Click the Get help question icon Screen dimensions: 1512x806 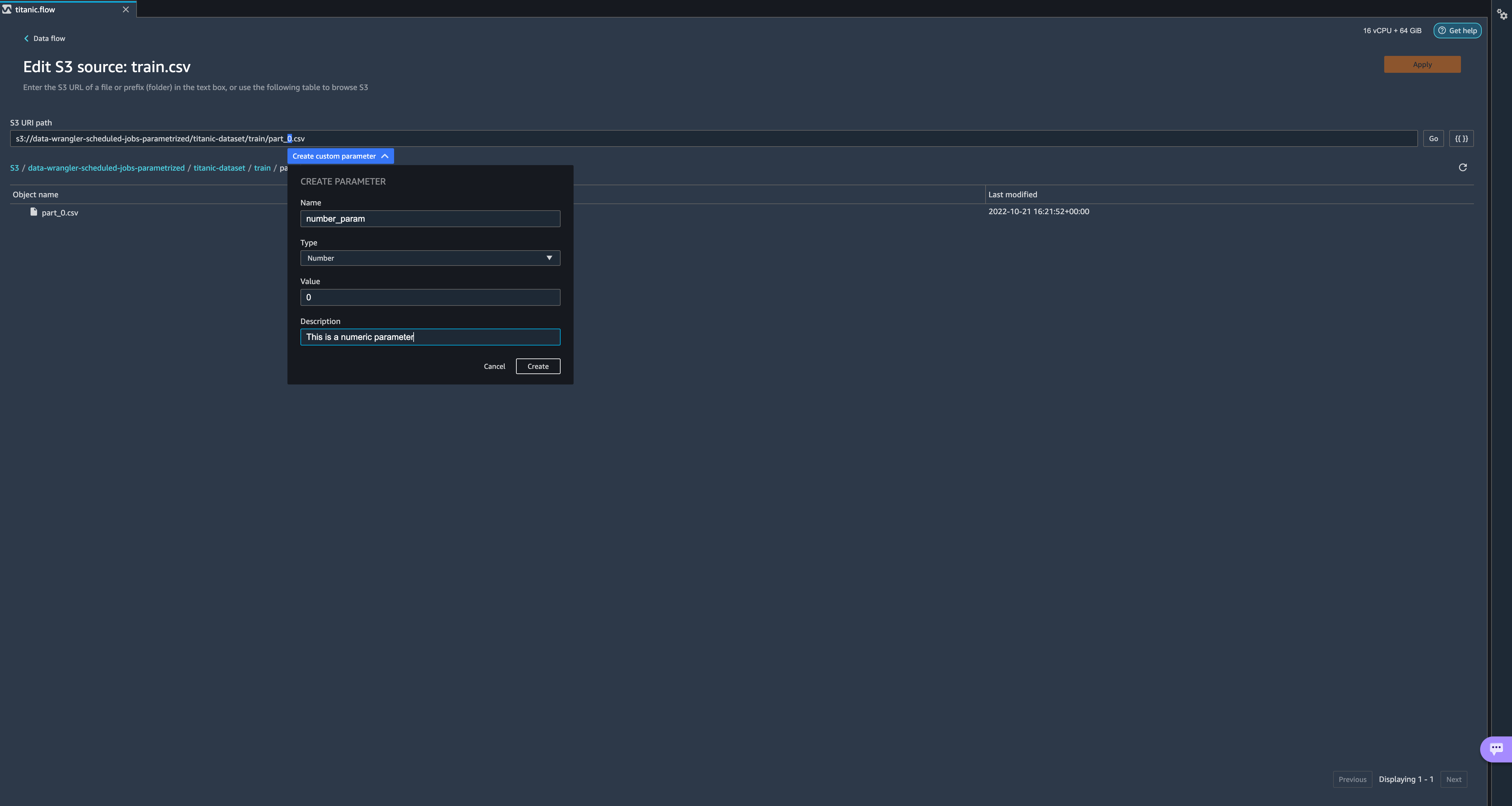(1442, 31)
